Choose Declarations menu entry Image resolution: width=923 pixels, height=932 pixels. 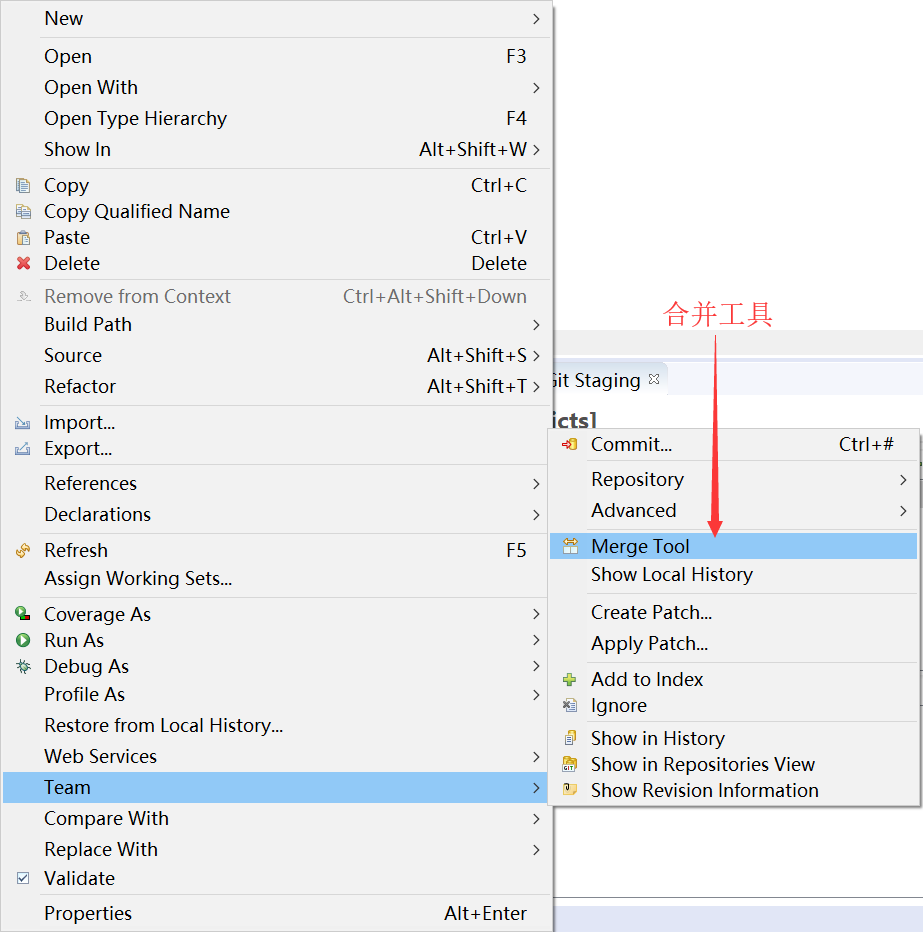[275, 514]
